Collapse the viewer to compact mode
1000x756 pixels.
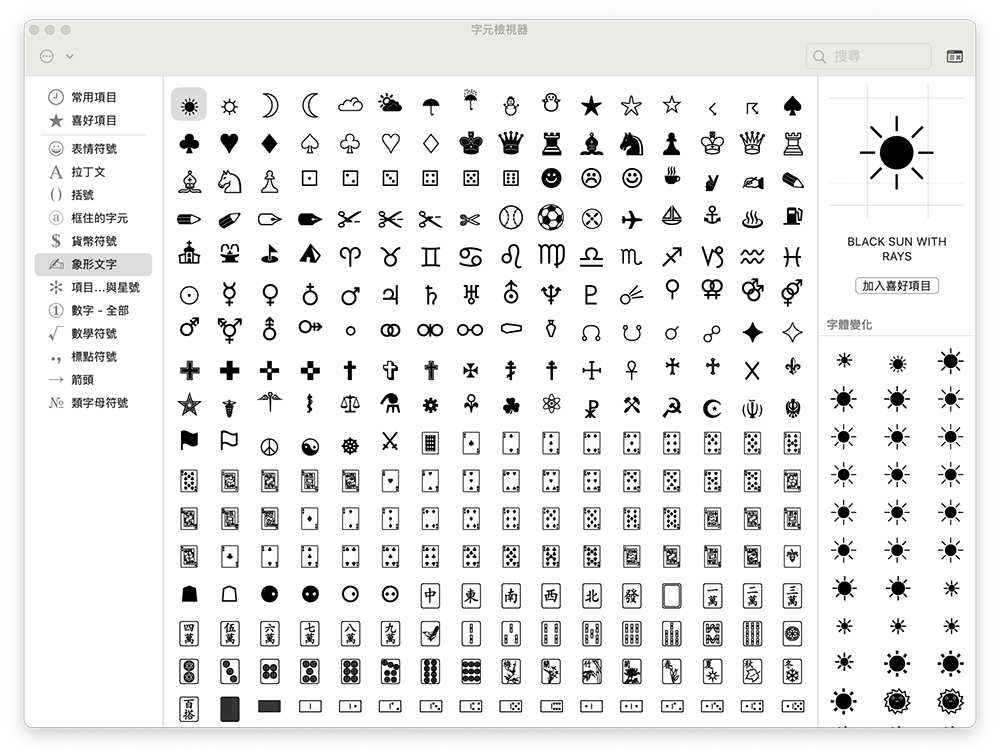point(954,57)
